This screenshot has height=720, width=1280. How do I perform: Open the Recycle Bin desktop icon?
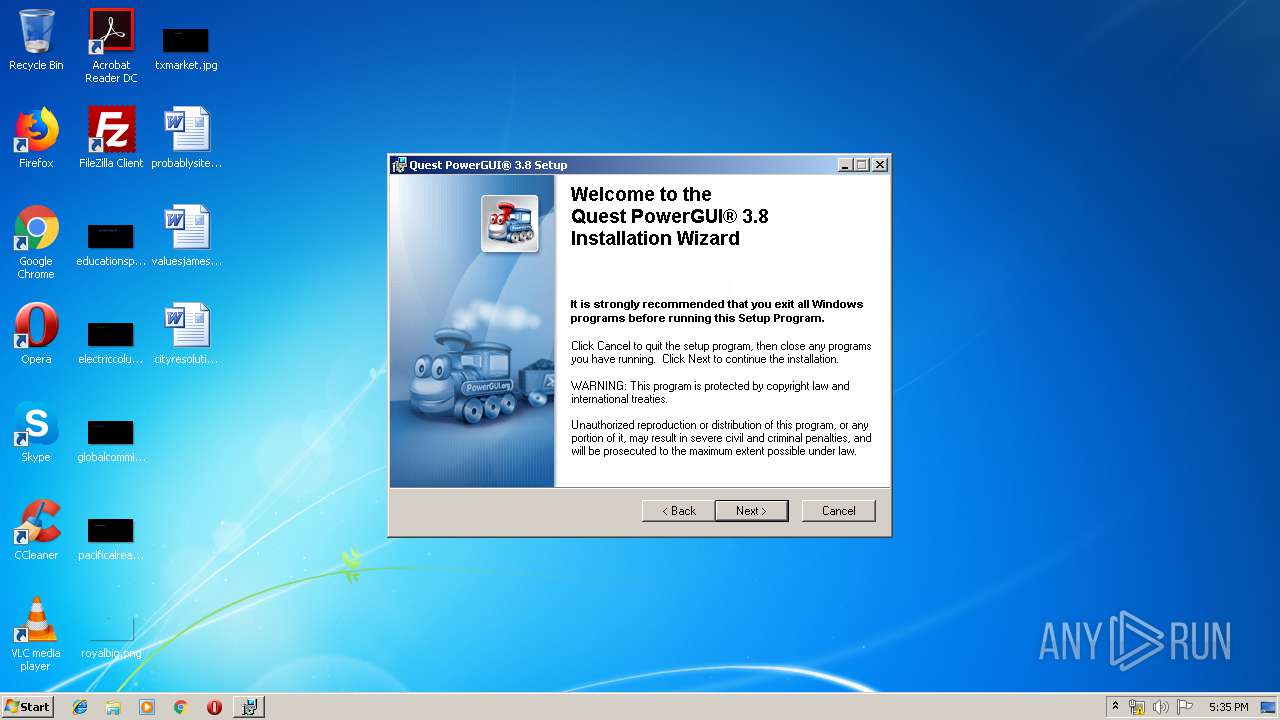(36, 42)
